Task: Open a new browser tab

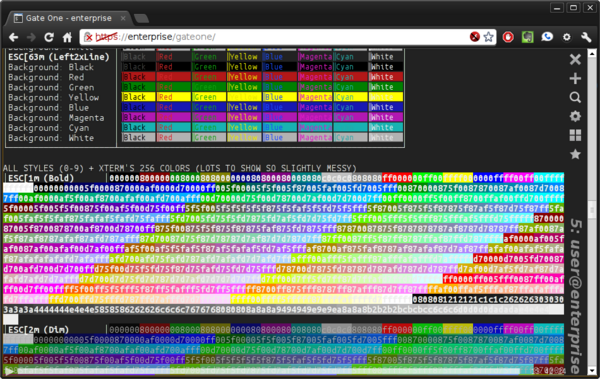Action: [142, 18]
